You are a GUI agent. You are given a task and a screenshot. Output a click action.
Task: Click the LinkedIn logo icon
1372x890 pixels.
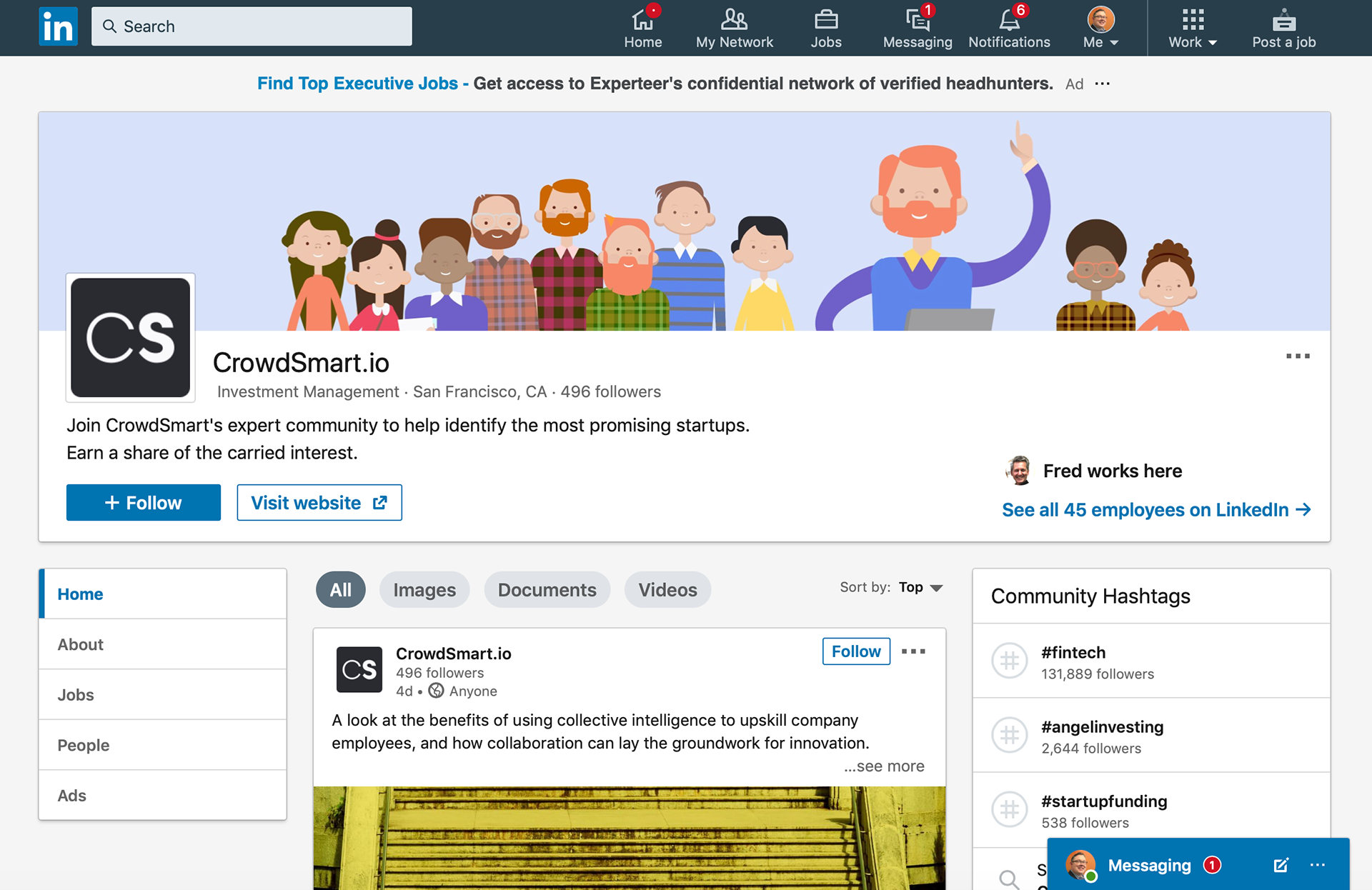point(58,27)
